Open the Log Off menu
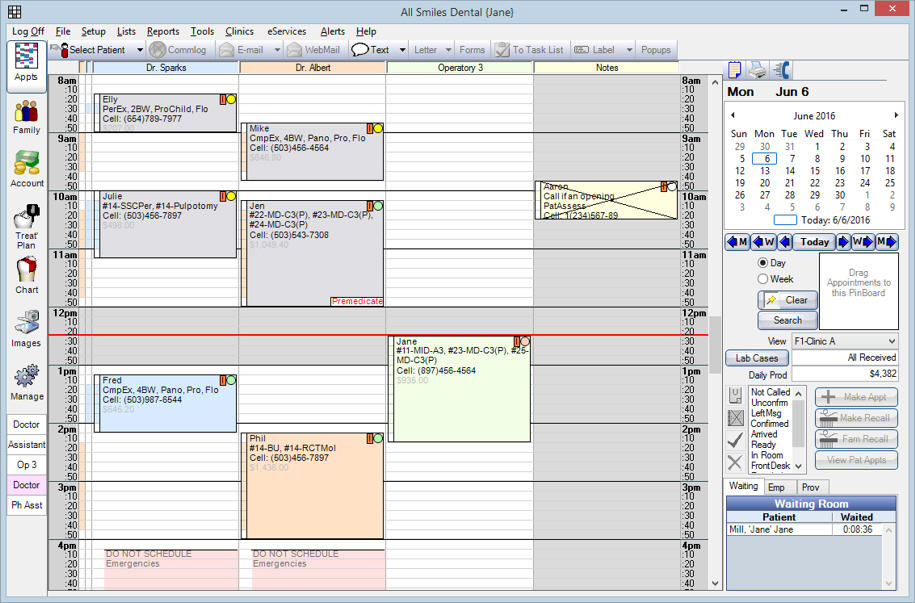Screen dimensions: 915x603 pyautogui.click(x=28, y=32)
